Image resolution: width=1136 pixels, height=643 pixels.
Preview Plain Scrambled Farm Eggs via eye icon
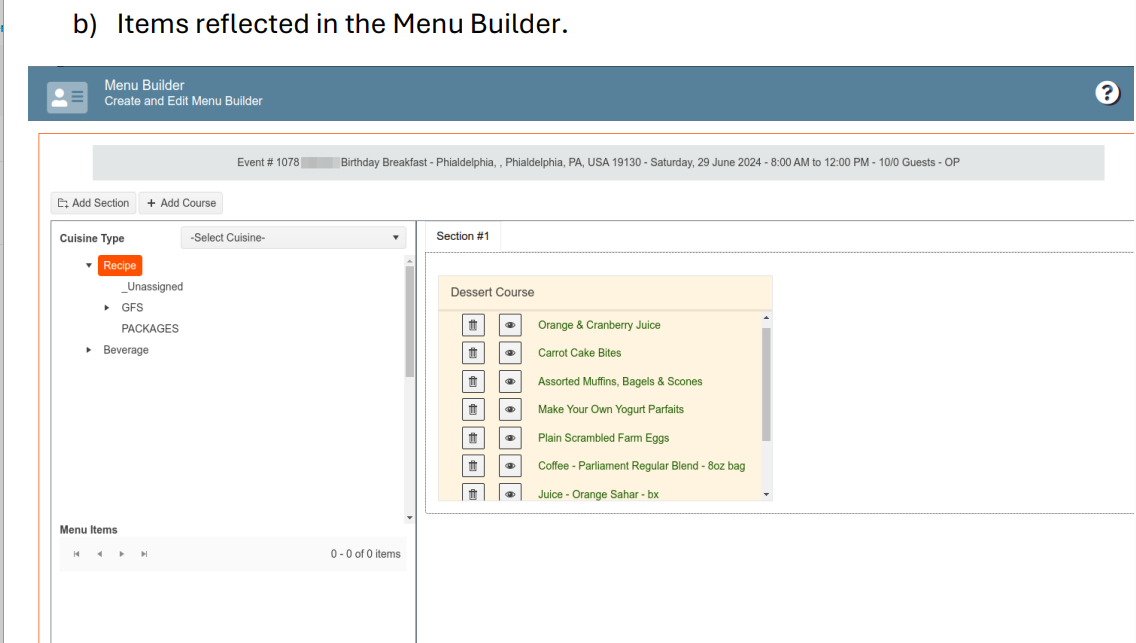point(510,438)
